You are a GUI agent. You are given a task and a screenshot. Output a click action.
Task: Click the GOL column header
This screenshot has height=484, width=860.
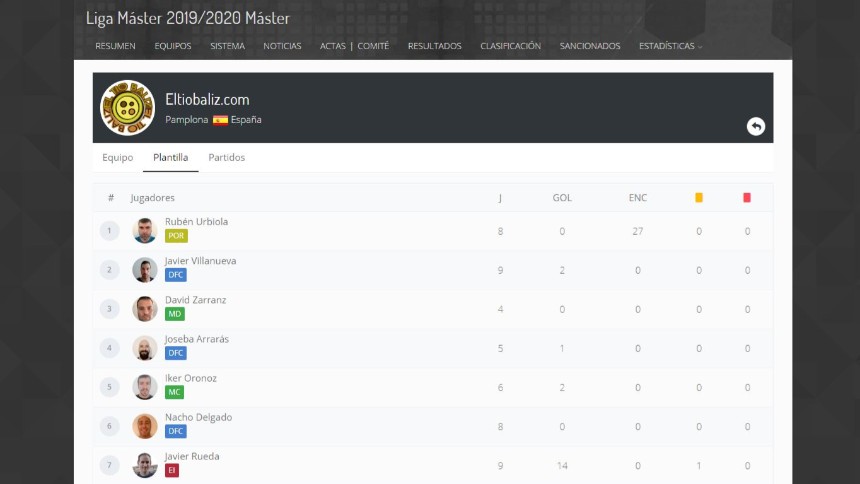562,198
